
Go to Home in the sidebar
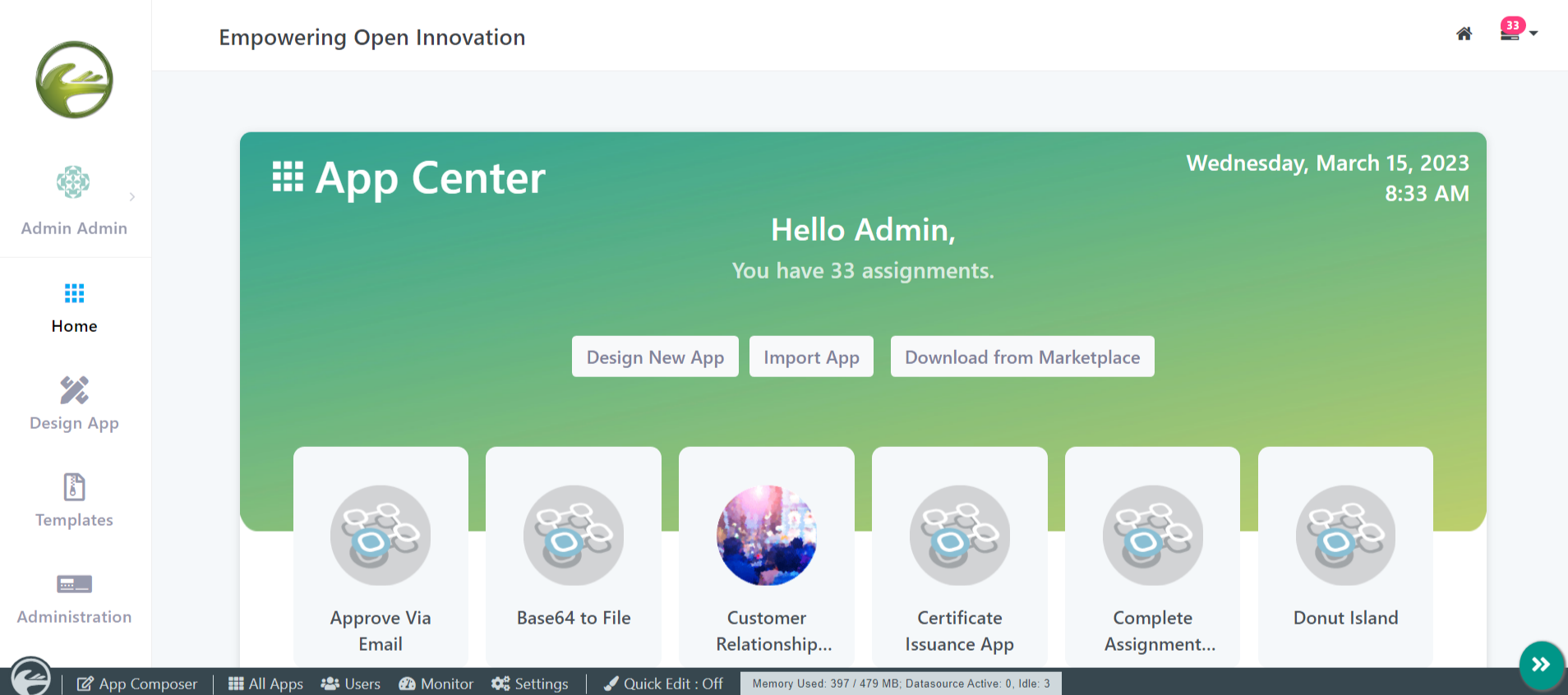(x=75, y=309)
